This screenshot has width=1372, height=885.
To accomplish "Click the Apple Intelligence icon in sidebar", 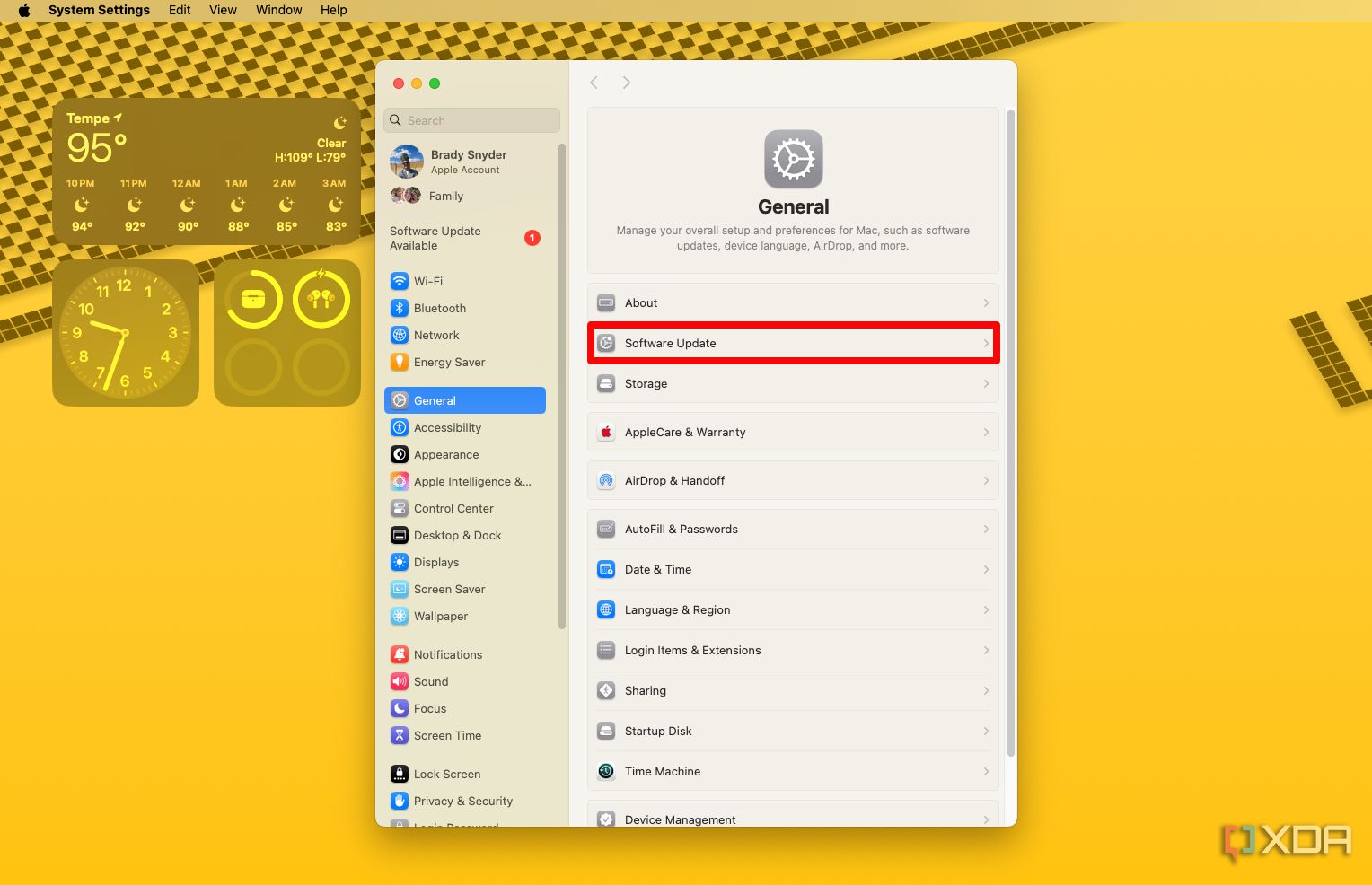I will click(x=400, y=481).
